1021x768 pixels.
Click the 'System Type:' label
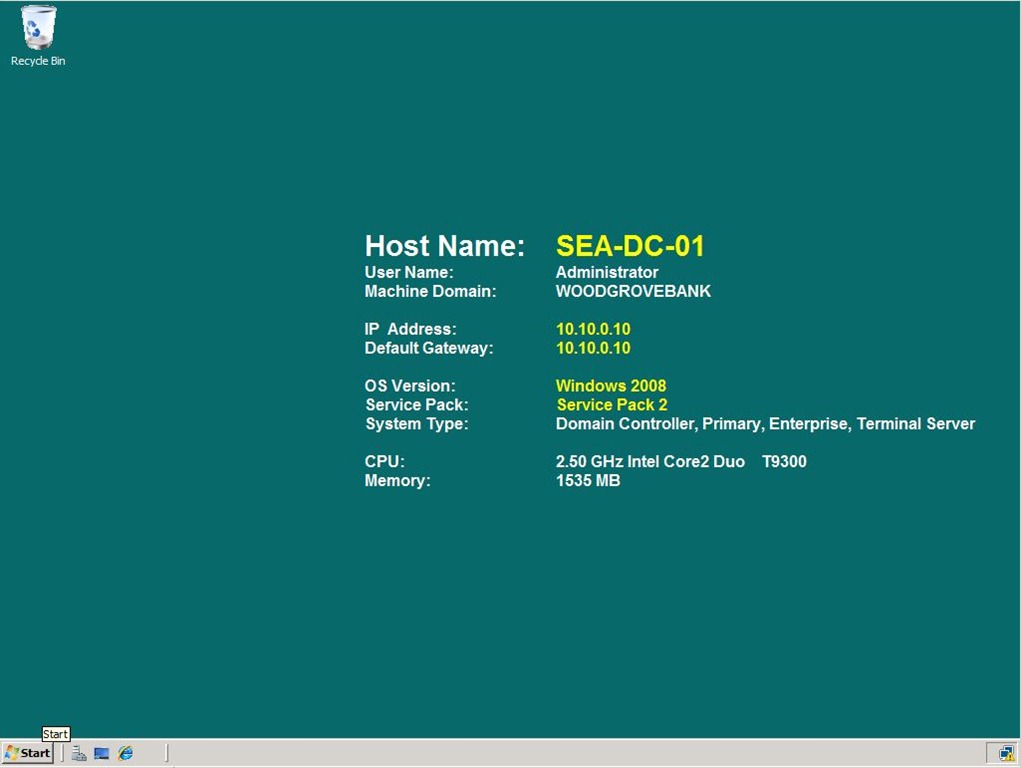tap(417, 423)
